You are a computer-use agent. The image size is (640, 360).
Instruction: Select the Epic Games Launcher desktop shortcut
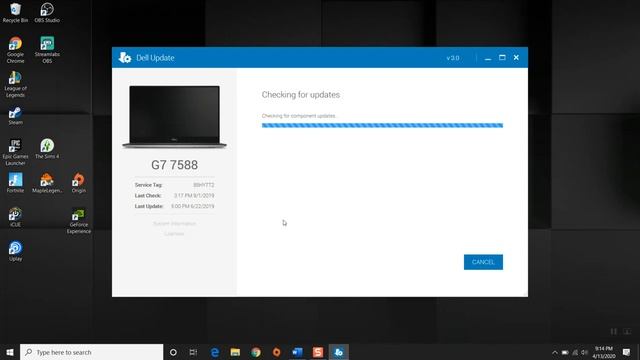16,152
